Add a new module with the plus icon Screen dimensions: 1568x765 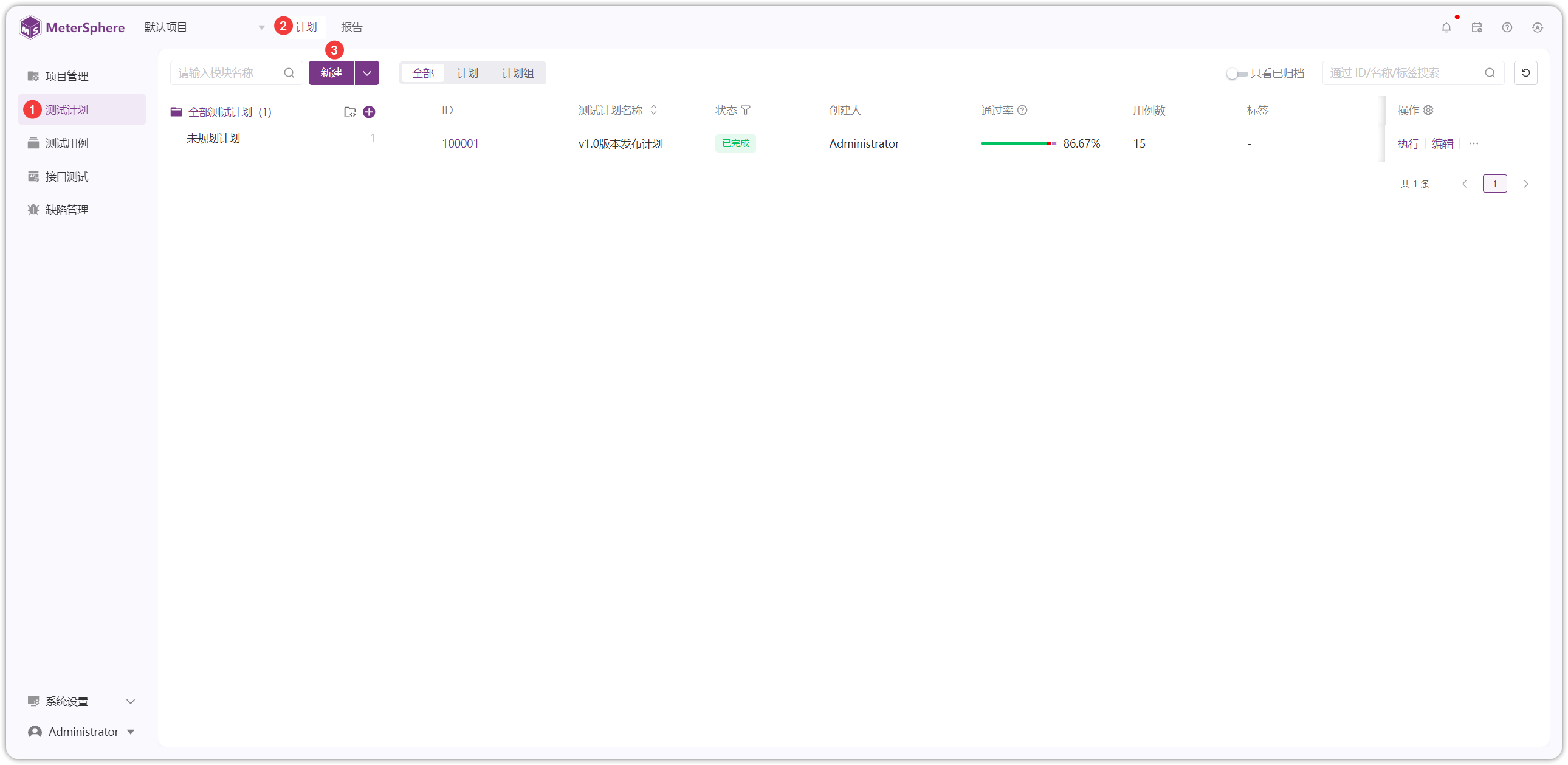pos(369,112)
